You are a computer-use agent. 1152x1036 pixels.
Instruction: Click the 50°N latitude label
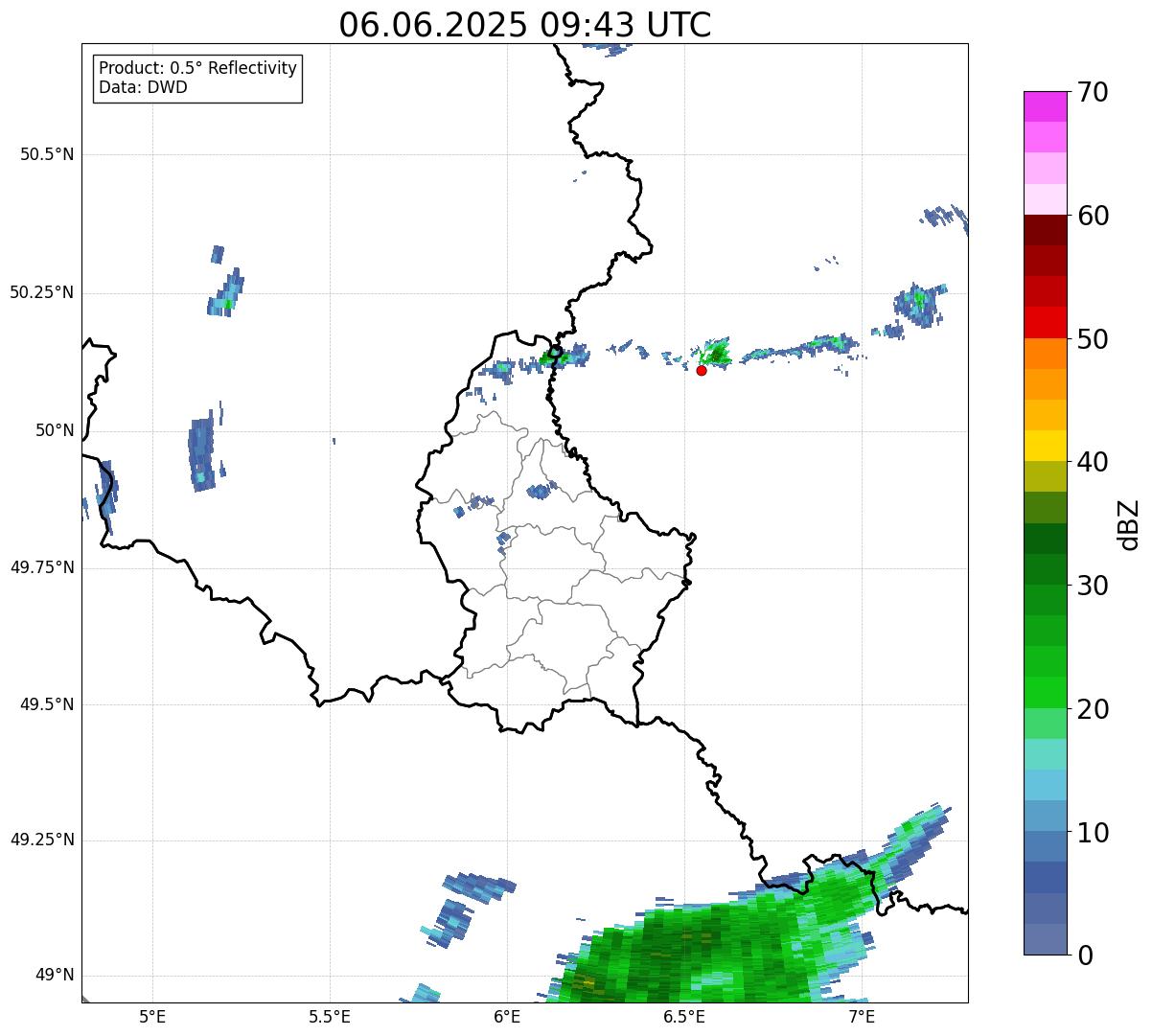(x=55, y=430)
